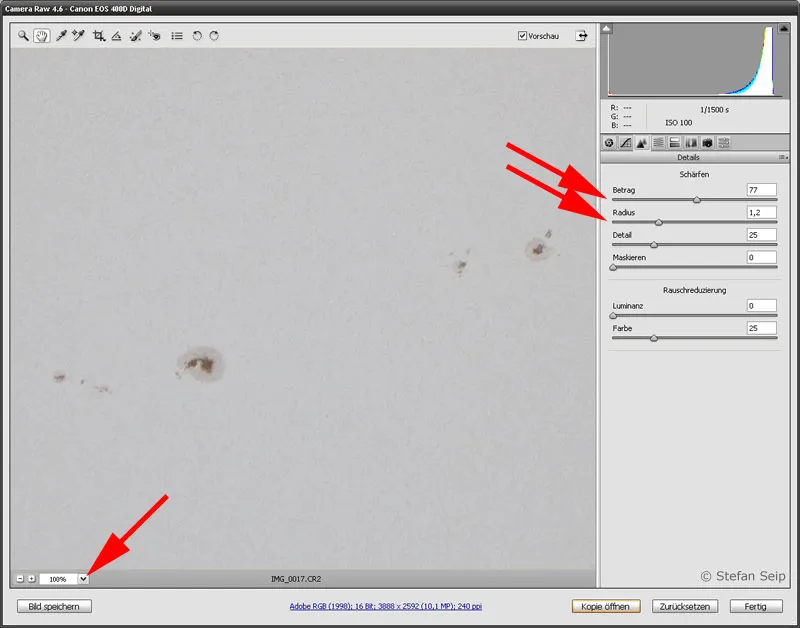Click the Detail slider handle
Viewport: 800px width, 628px height.
tap(654, 245)
